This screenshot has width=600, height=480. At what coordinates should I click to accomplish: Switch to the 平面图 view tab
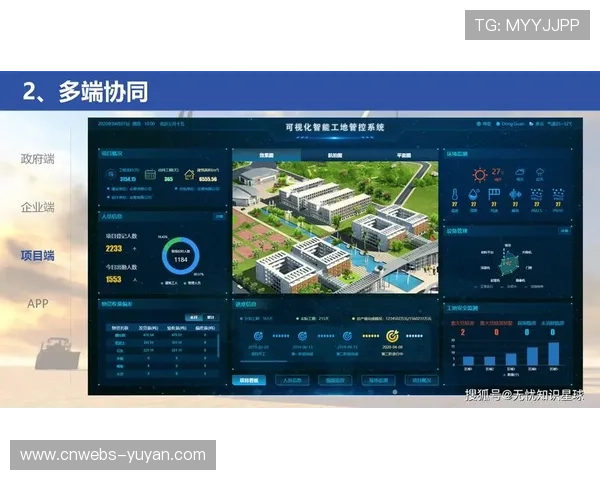[x=404, y=155]
